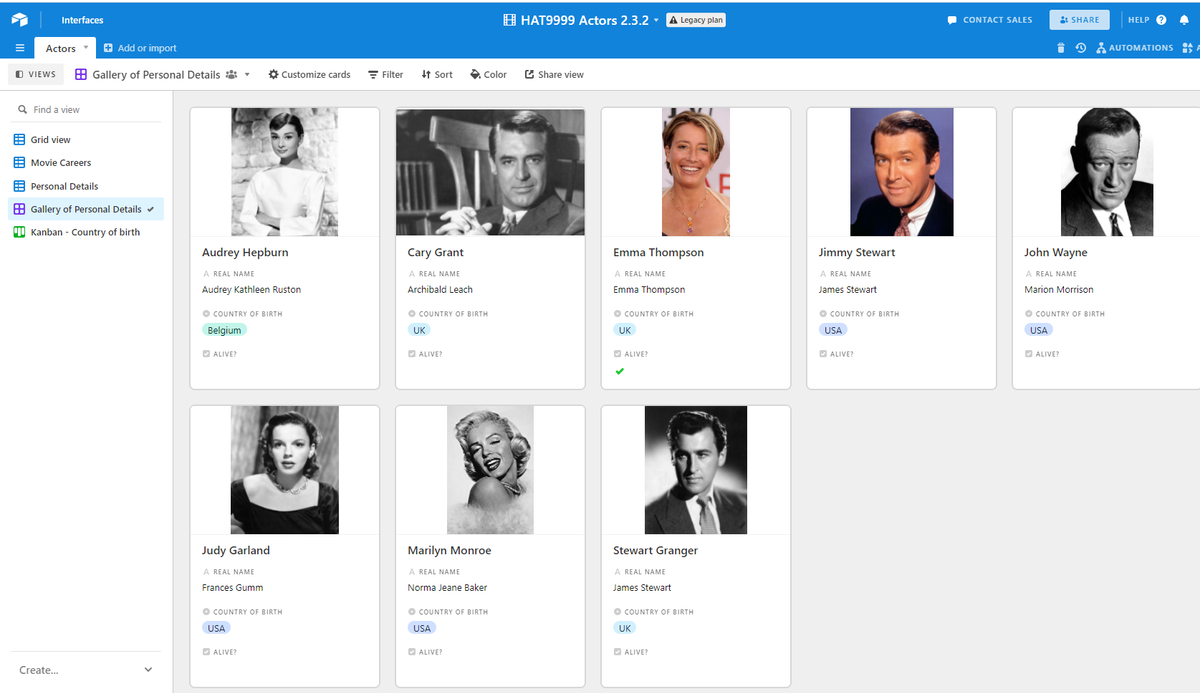Click Add or import table
Screen dimensions: 1200x693
pos(140,48)
